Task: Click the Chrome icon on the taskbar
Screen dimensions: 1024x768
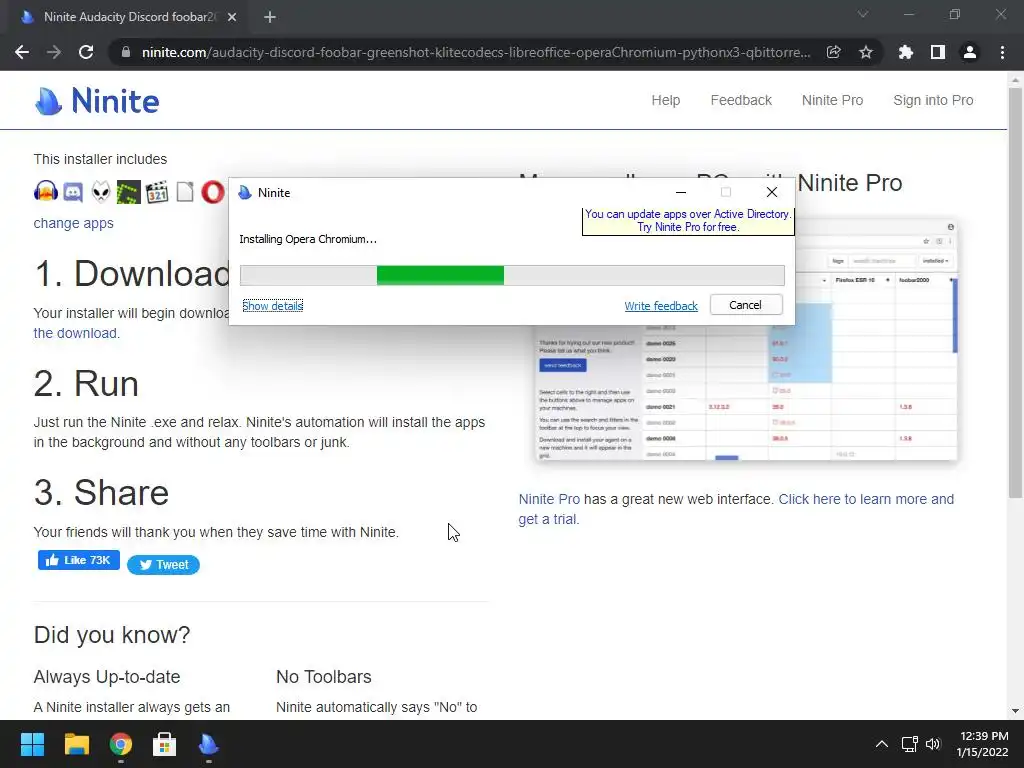Action: click(x=121, y=744)
